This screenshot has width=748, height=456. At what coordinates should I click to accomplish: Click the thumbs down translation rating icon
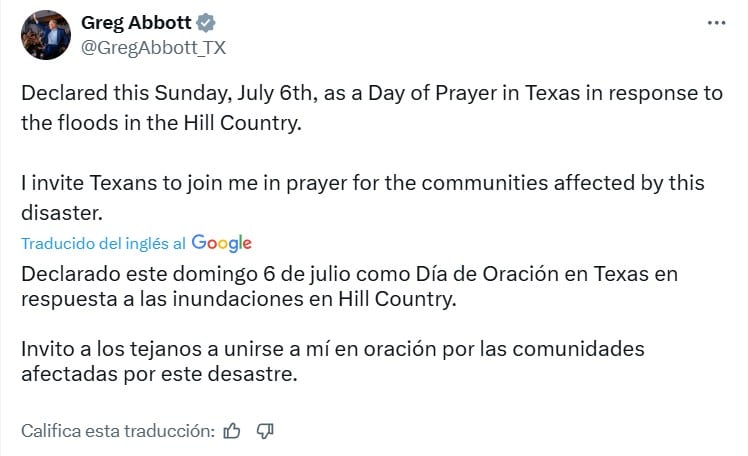pyautogui.click(x=265, y=431)
